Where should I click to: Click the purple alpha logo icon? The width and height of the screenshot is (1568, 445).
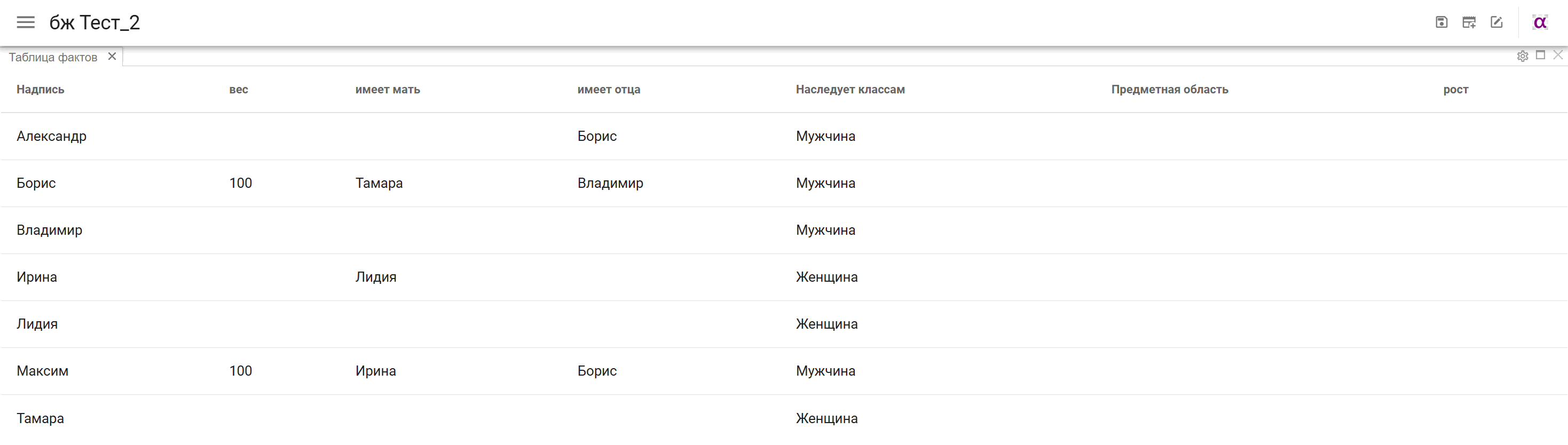click(x=1540, y=22)
